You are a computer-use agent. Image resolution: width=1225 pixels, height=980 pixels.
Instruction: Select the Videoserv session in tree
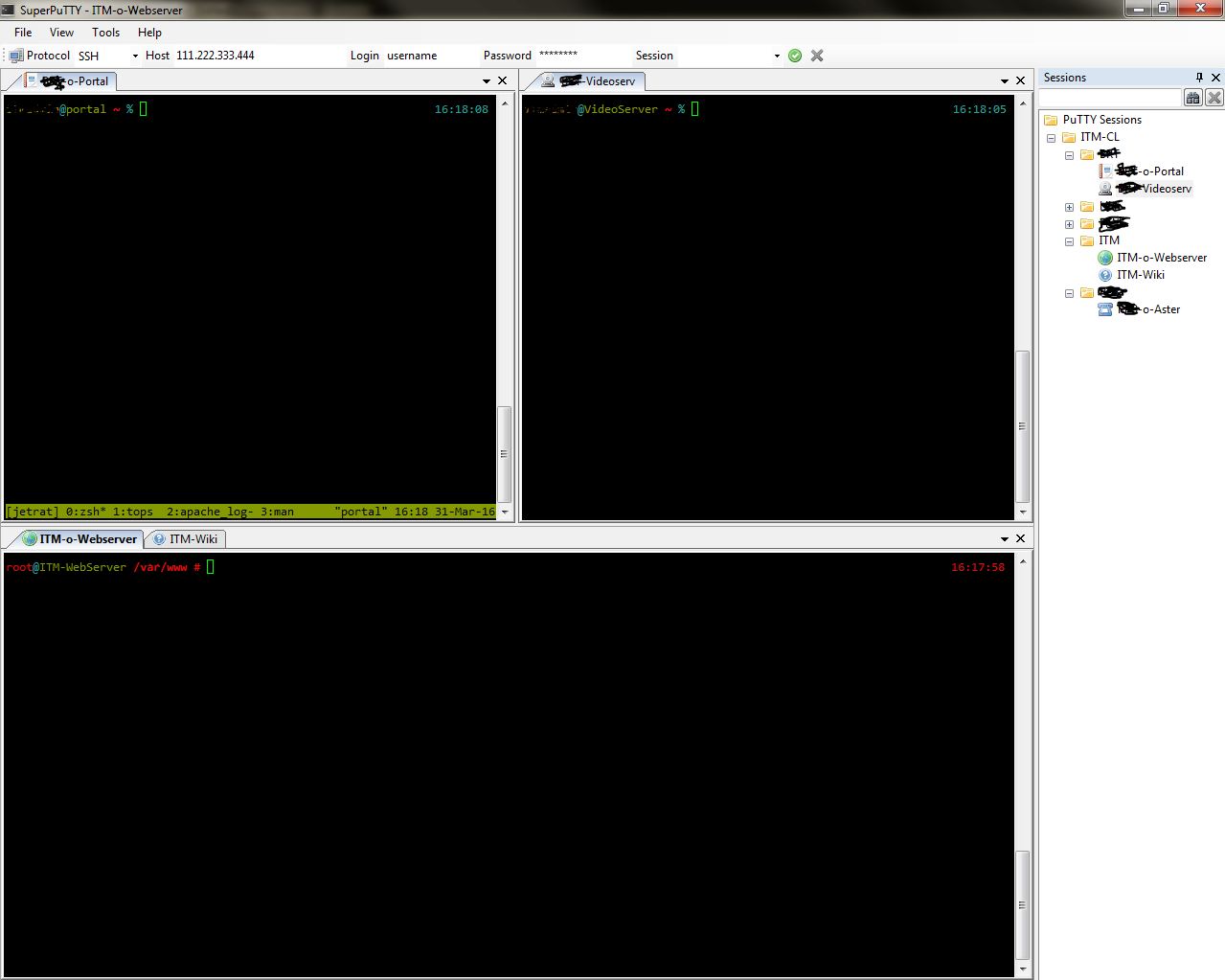coord(1166,189)
